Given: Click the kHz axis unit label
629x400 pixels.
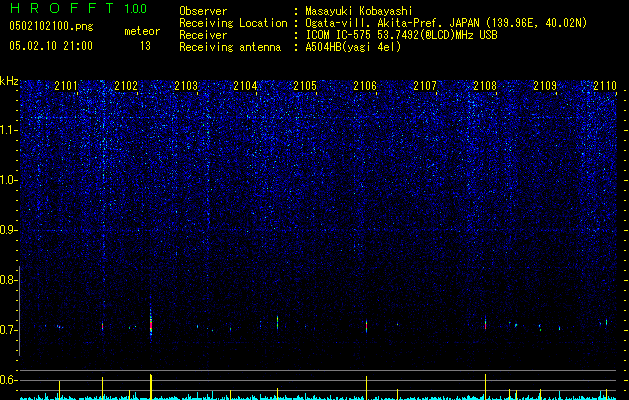Looking at the screenshot, I should (9, 81).
